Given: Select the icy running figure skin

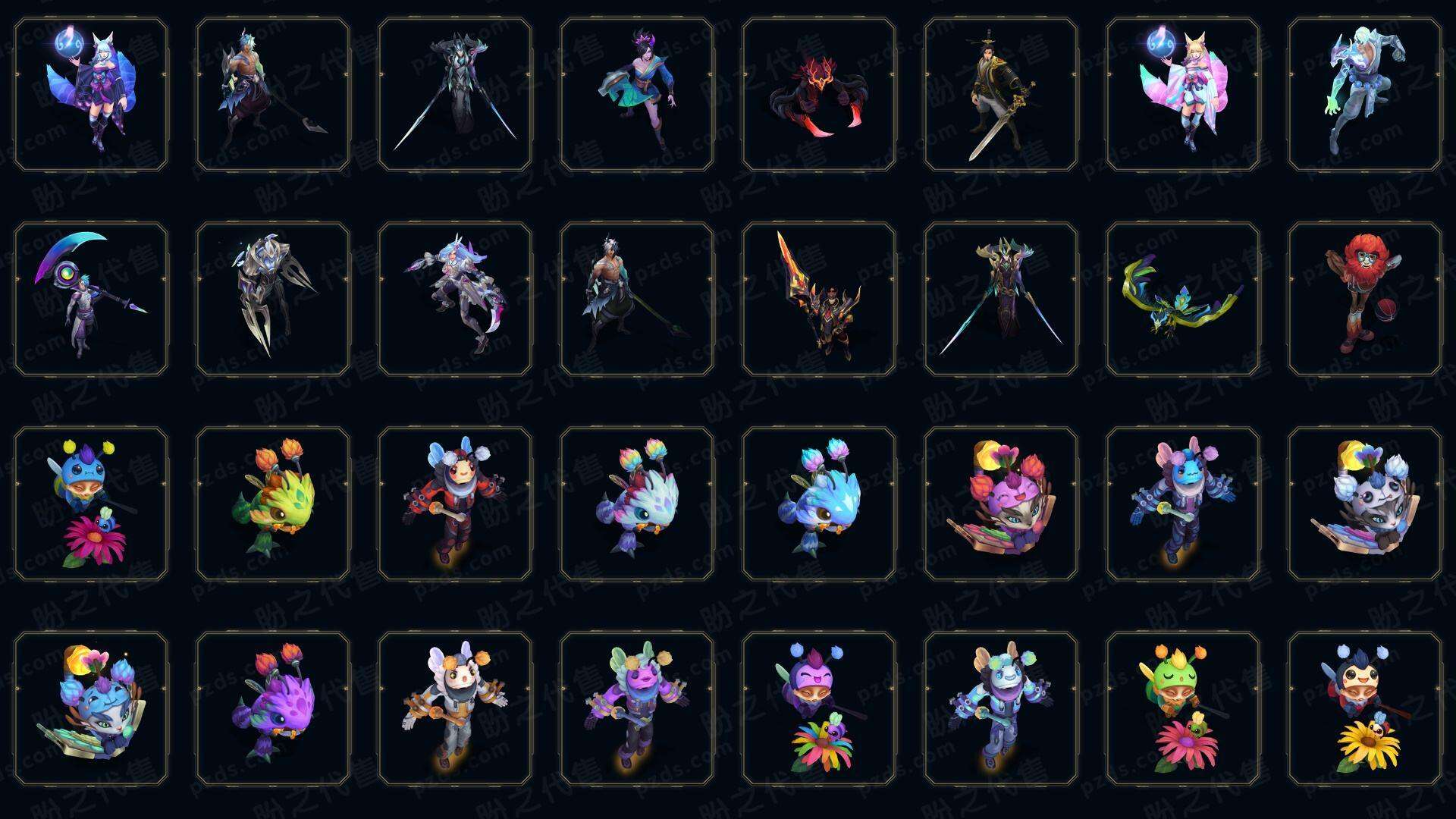Looking at the screenshot, I should (x=1365, y=95).
